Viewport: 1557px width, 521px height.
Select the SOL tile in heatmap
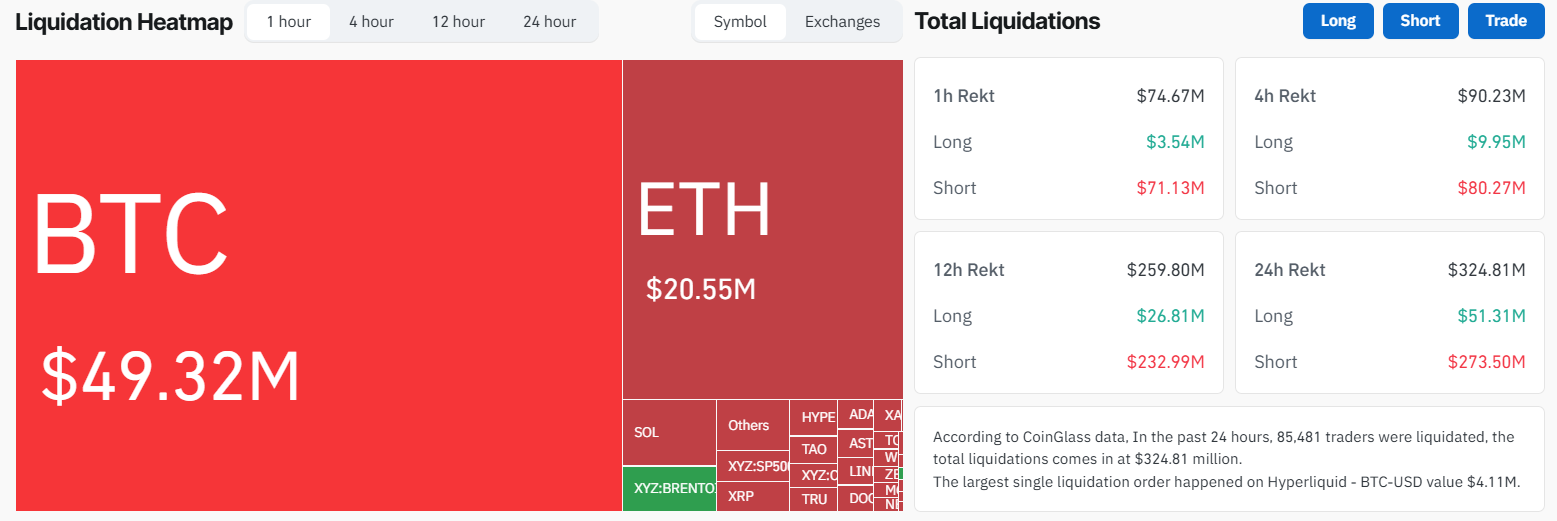668,432
